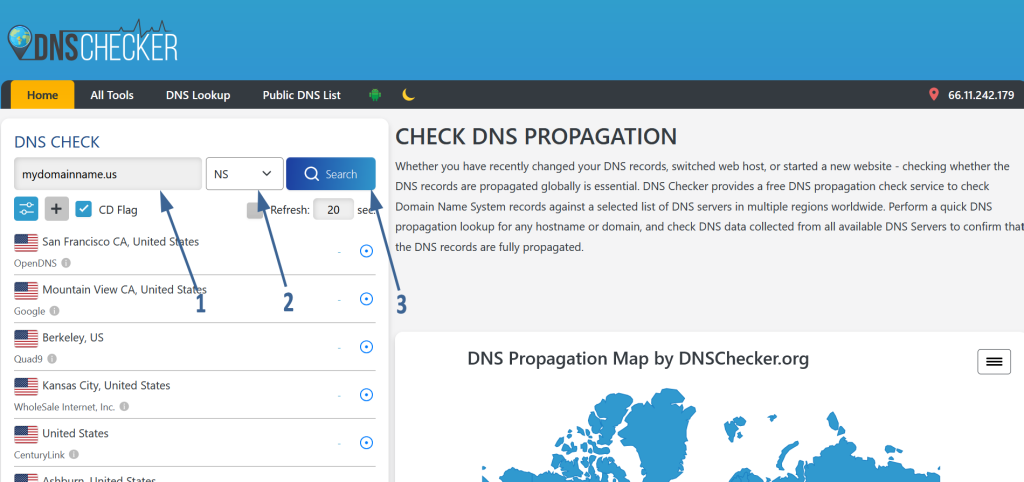Image resolution: width=1024 pixels, height=482 pixels.
Task: Open the DNS settings sliders icon
Action: tap(26, 208)
